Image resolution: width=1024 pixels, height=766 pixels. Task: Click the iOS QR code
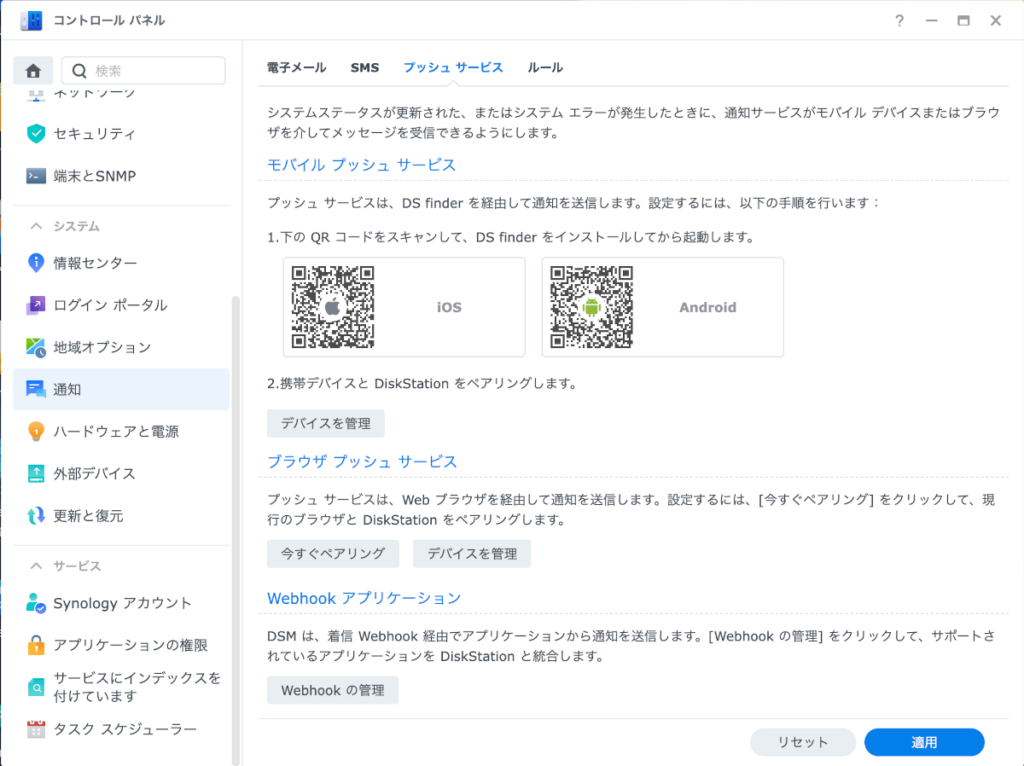[332, 307]
